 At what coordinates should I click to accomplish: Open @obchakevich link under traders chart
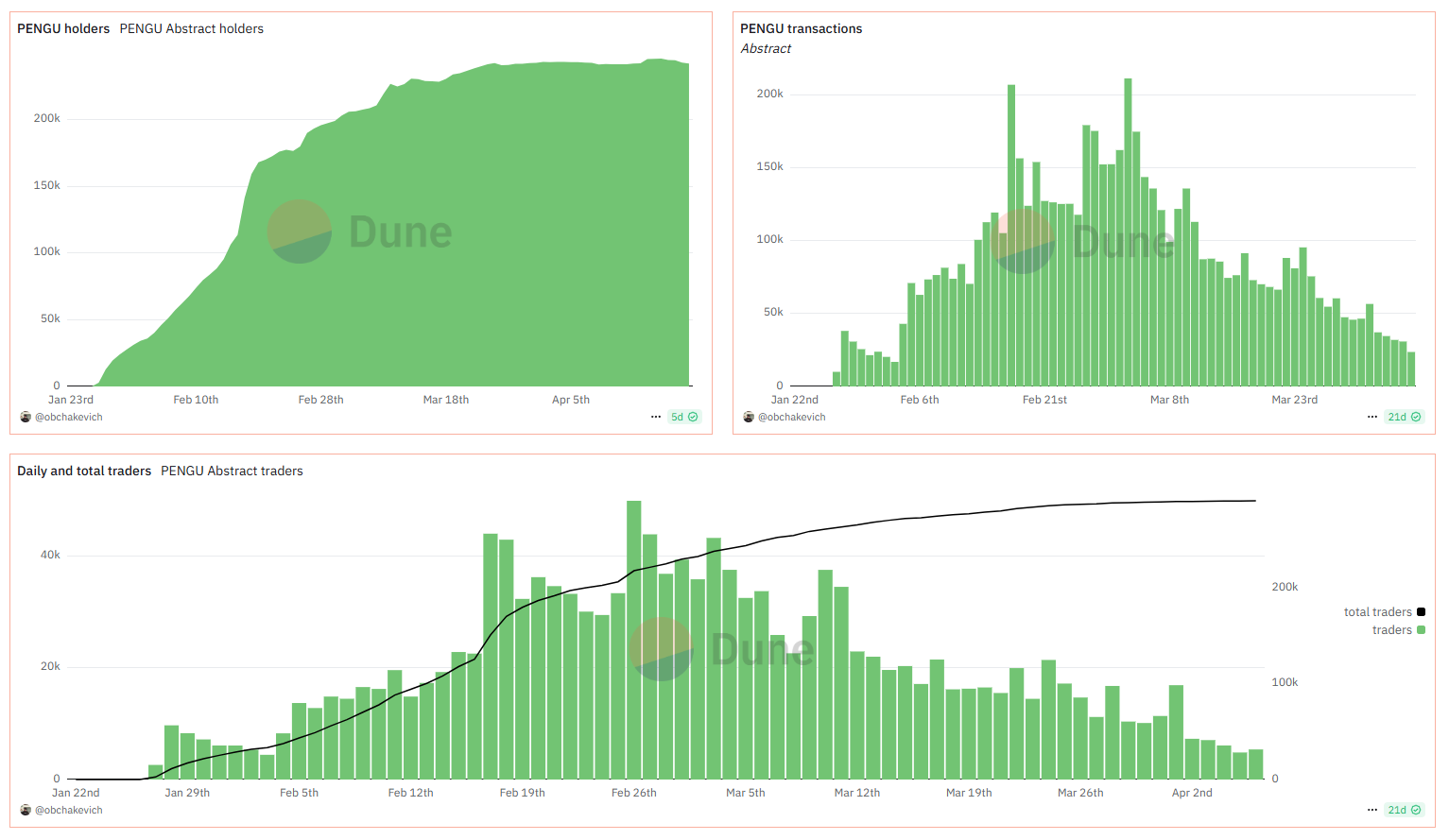(69, 810)
